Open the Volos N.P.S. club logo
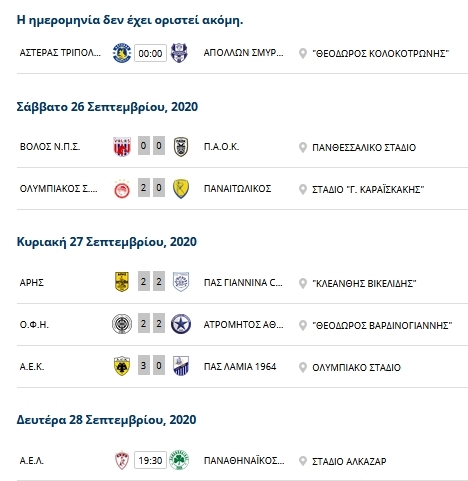The width and height of the screenshot is (468, 481). pos(122,147)
